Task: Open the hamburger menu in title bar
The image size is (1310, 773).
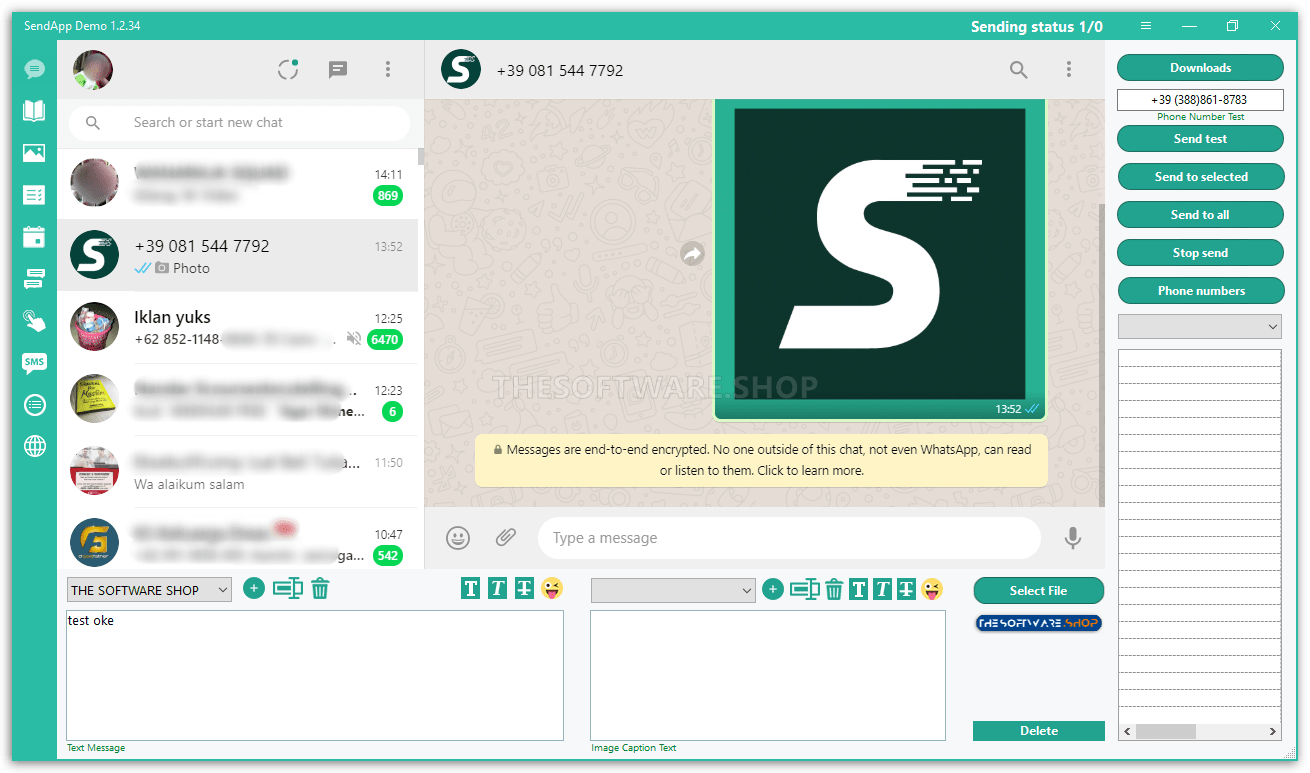Action: coord(1146,26)
